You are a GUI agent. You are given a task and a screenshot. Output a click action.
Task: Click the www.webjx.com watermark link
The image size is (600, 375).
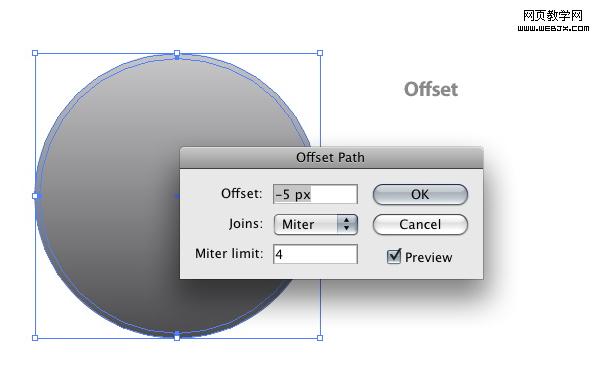(553, 28)
